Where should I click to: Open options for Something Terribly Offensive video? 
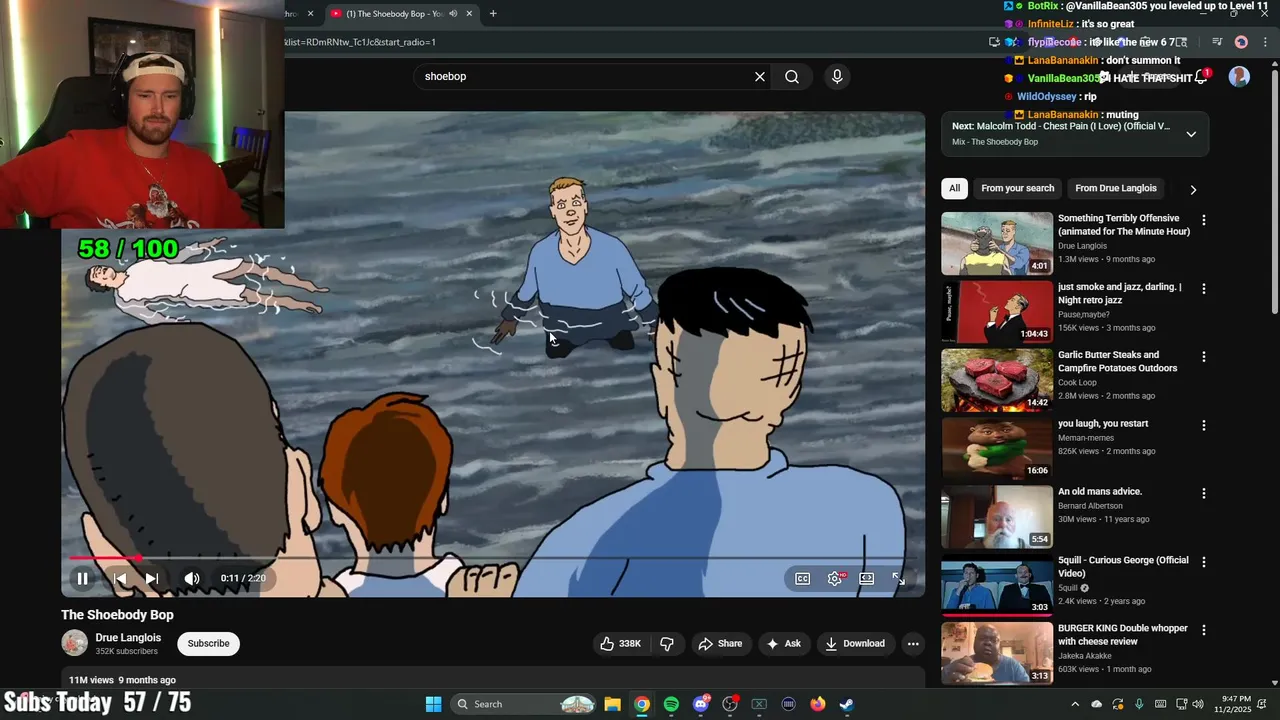click(x=1204, y=220)
